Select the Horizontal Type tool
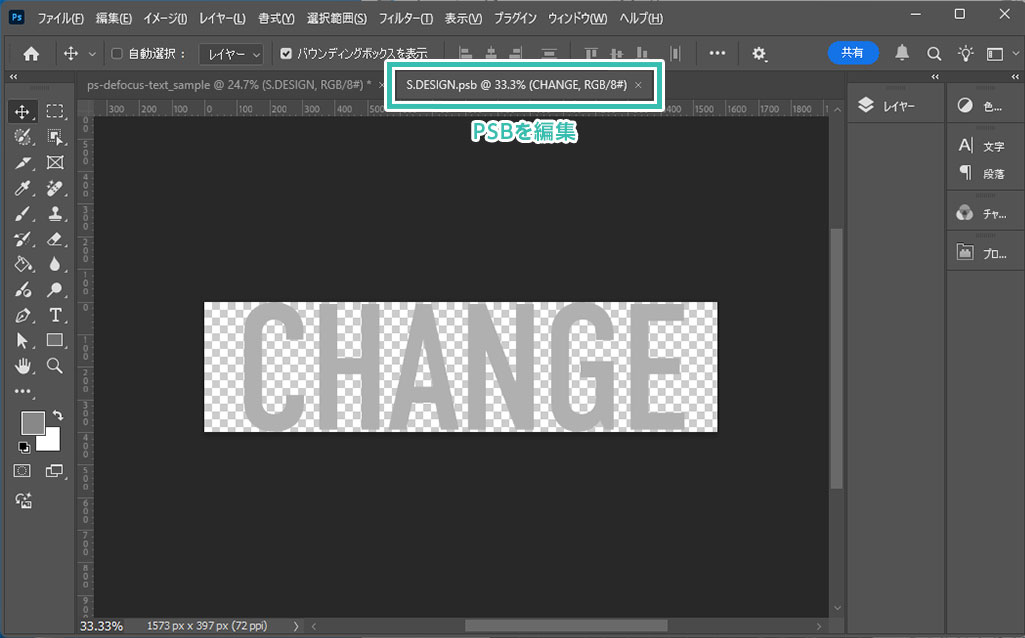The width and height of the screenshot is (1025, 638). coord(55,315)
